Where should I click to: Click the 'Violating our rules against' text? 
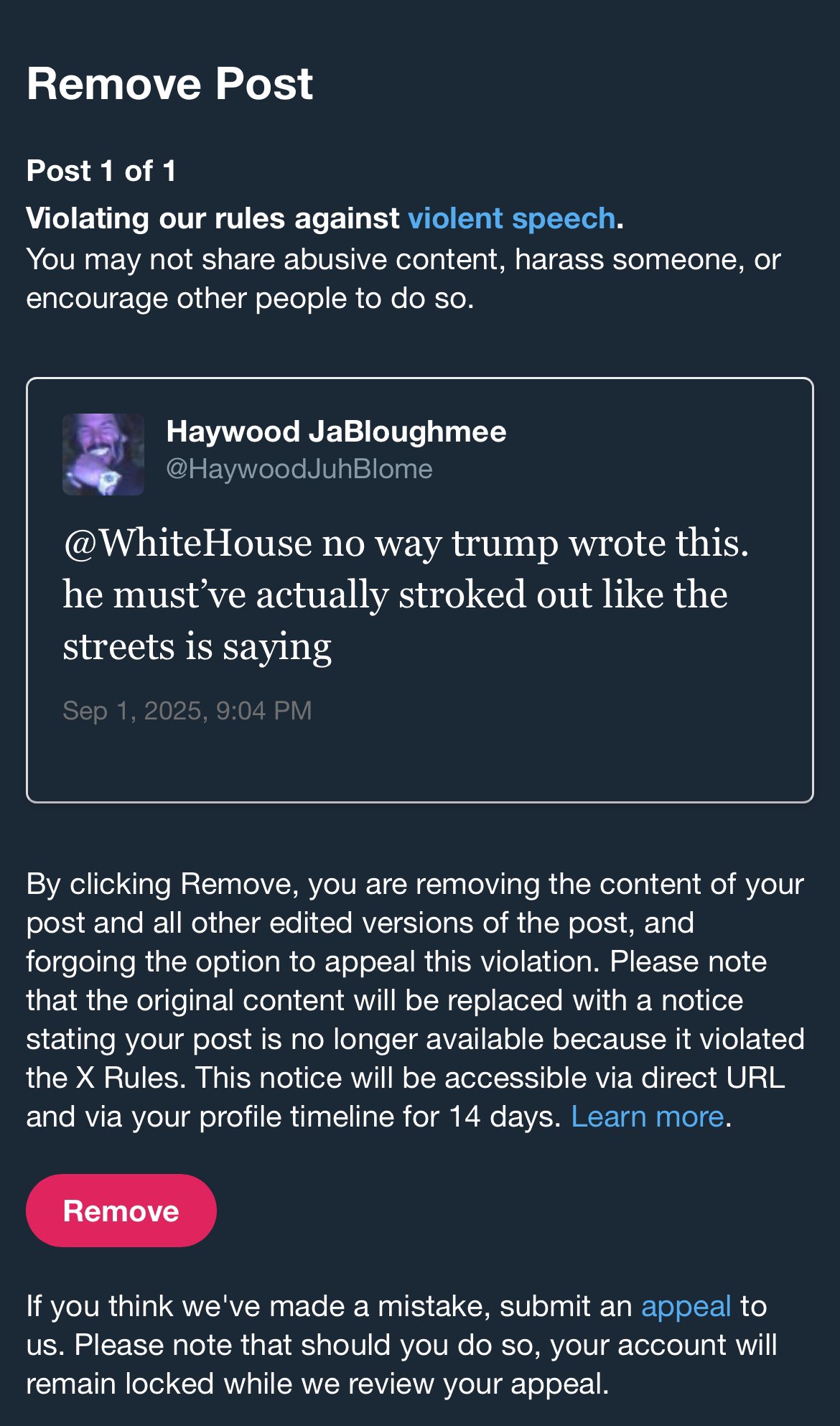(x=213, y=218)
